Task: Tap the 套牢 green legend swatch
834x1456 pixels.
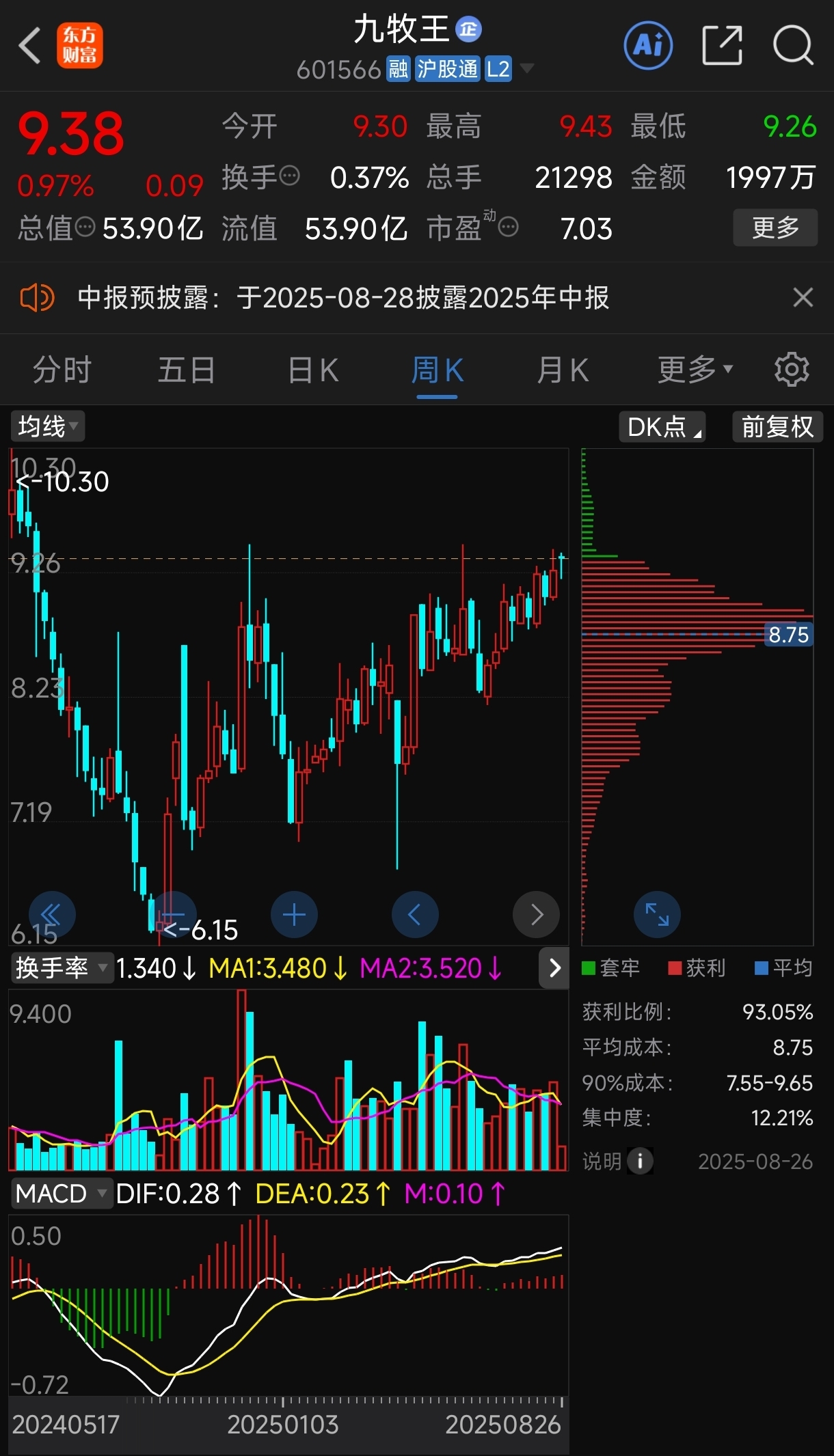Action: point(588,968)
